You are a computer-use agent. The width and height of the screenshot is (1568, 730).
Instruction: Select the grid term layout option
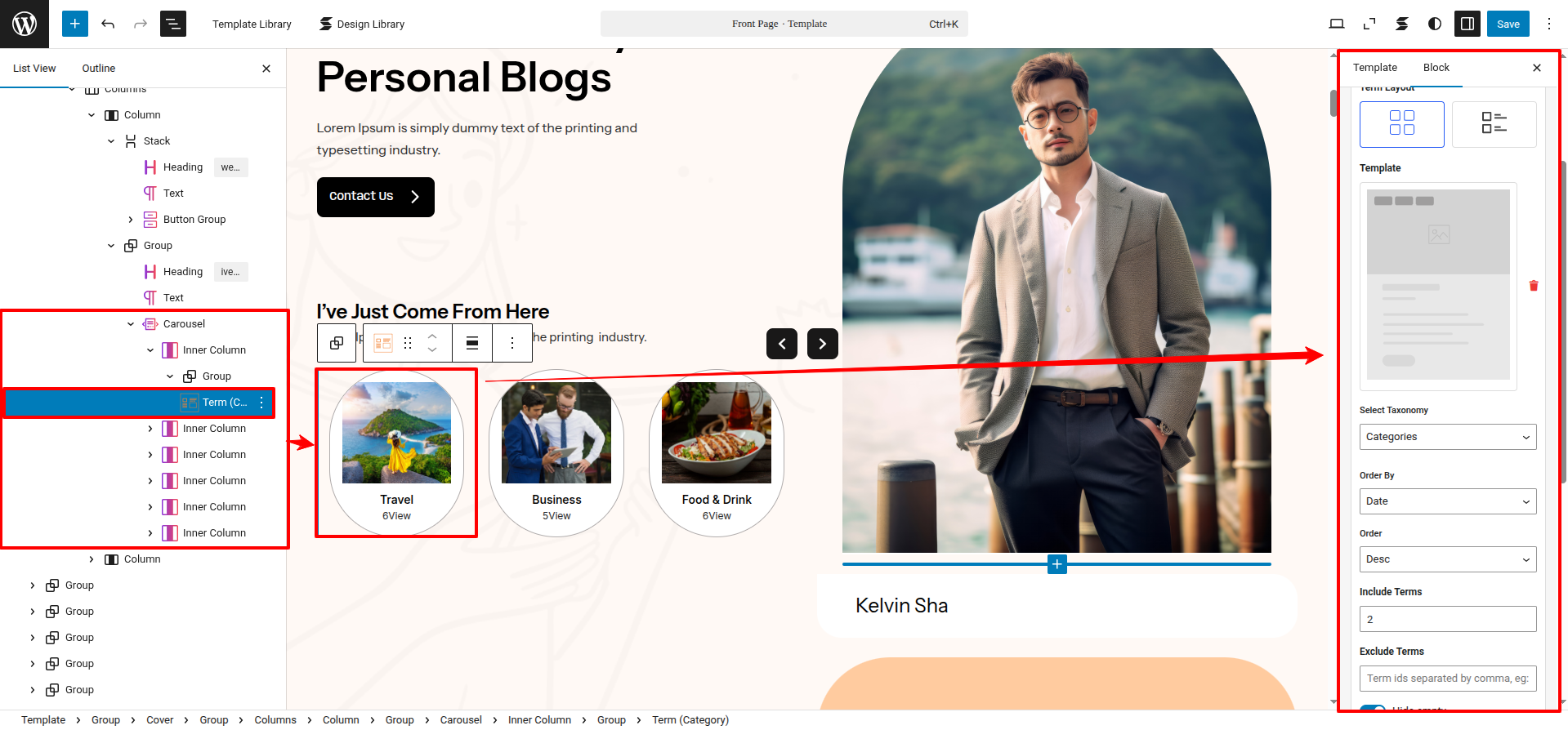coord(1401,124)
